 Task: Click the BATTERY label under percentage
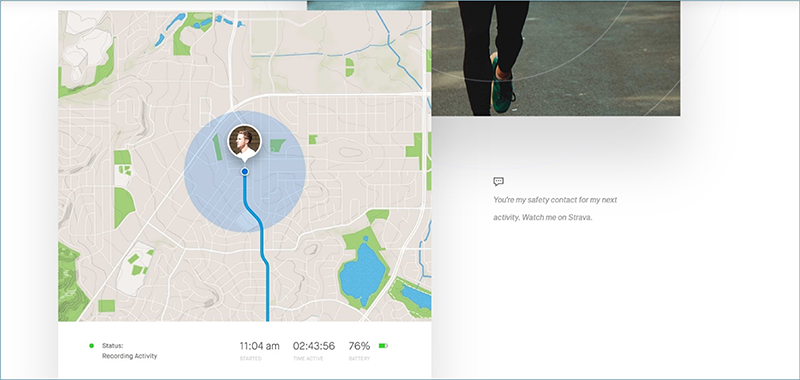click(359, 359)
